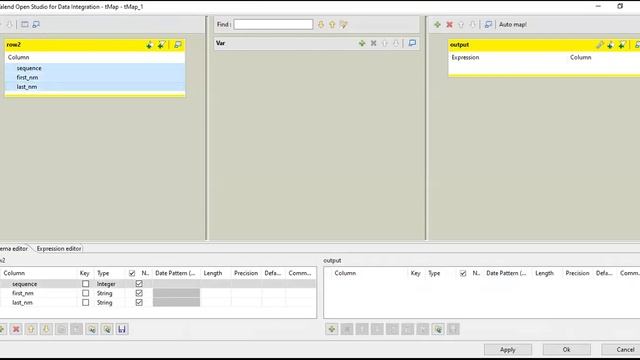Save row2 schema with the floppy disk icon

(x=122, y=329)
